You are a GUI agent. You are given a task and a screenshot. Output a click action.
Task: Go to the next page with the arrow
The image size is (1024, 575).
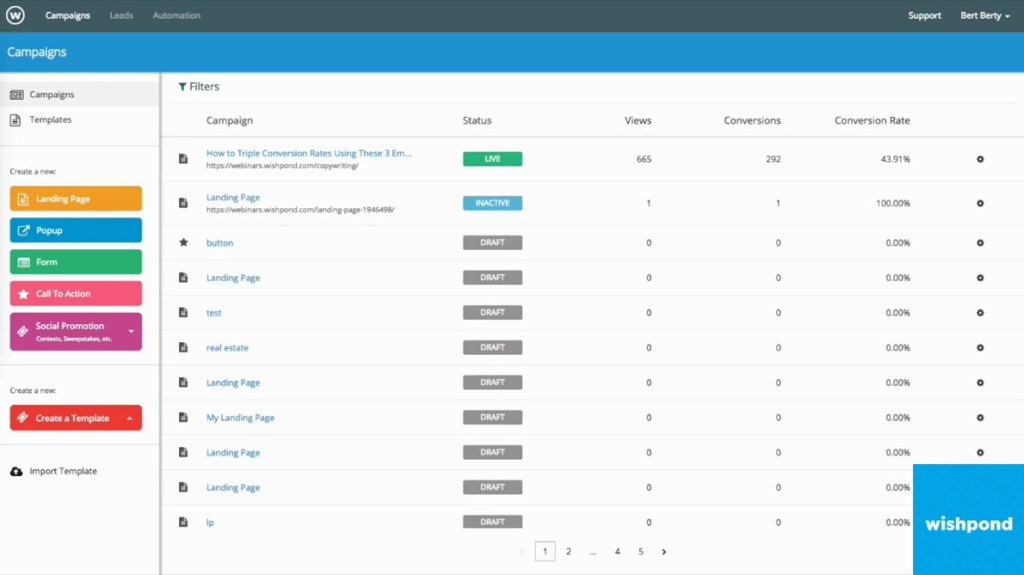(x=664, y=552)
